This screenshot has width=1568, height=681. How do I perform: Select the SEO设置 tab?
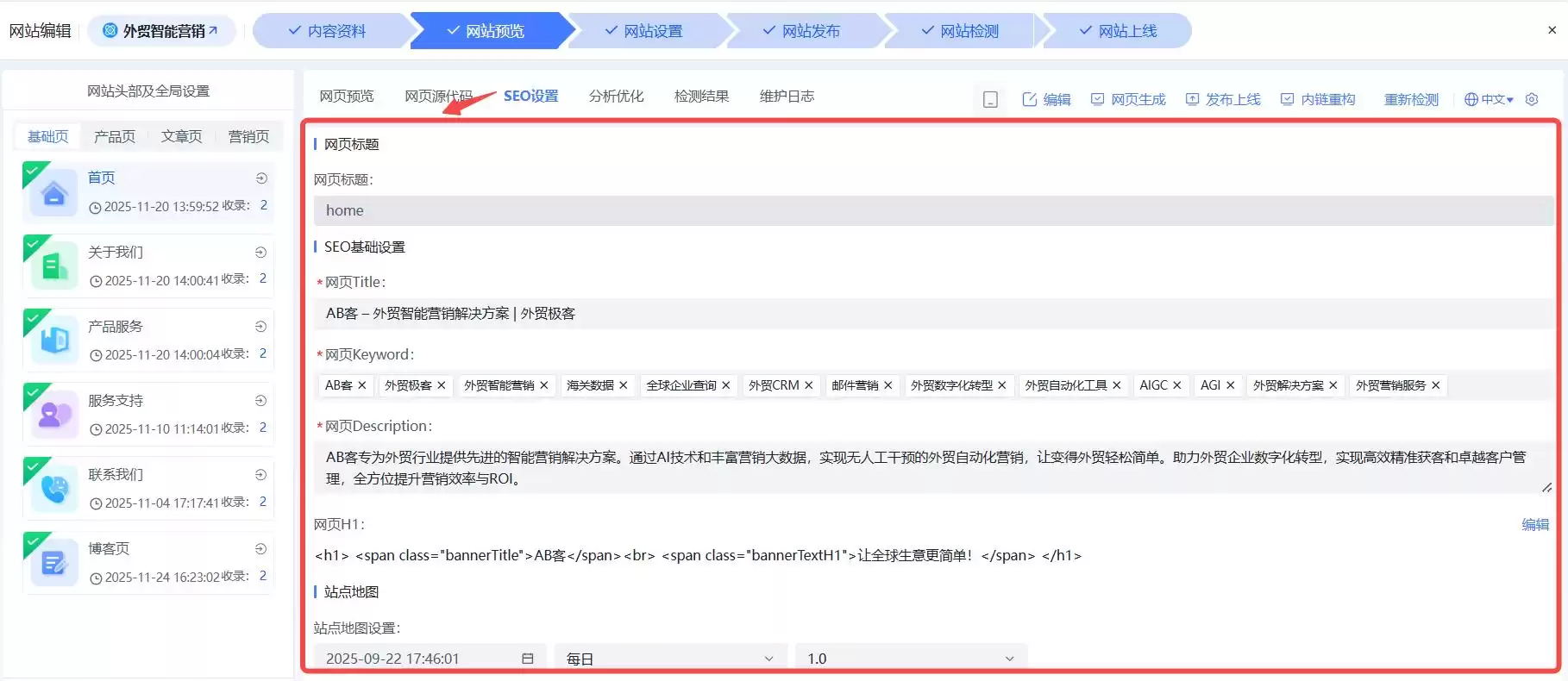pyautogui.click(x=530, y=97)
